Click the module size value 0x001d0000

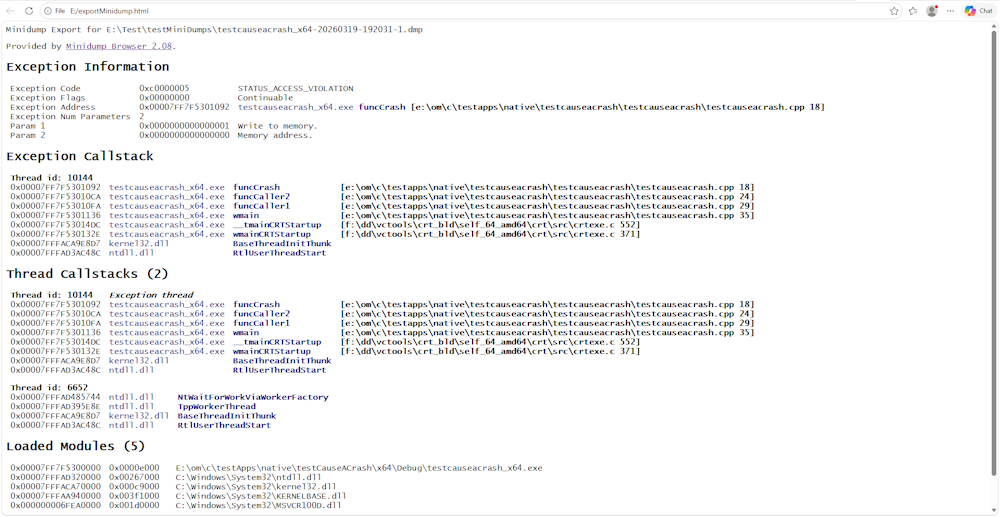[134, 506]
